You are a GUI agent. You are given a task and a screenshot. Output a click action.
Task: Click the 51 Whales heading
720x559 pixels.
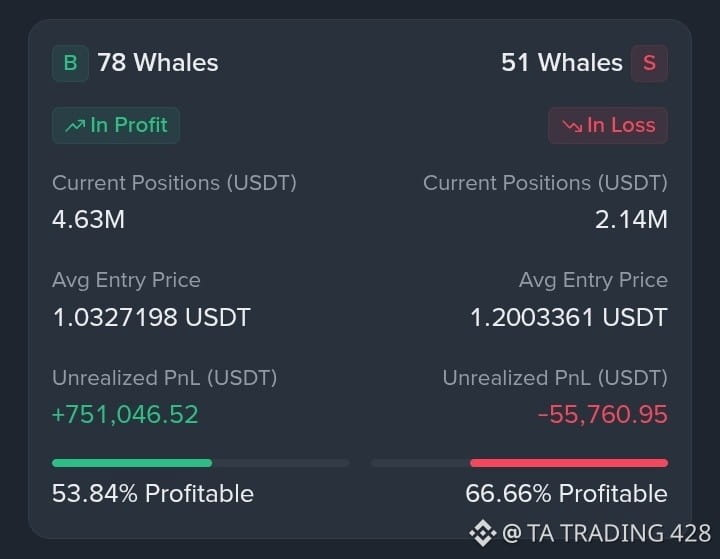pyautogui.click(x=562, y=62)
